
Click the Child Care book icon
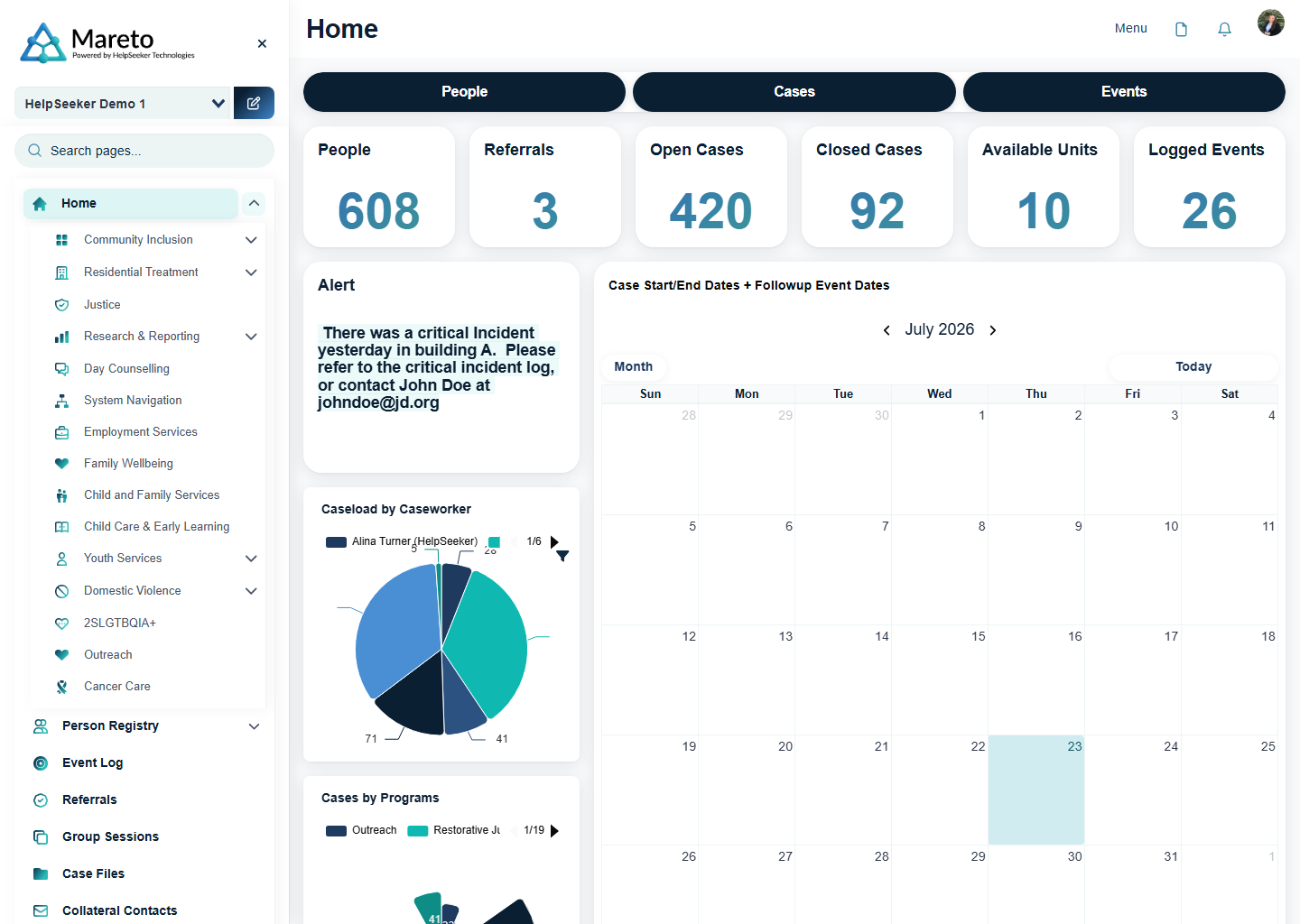pos(61,527)
